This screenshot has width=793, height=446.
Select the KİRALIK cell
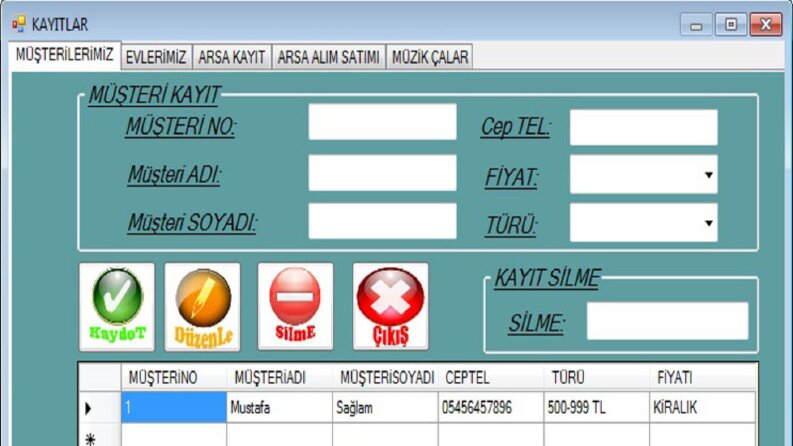[702, 407]
